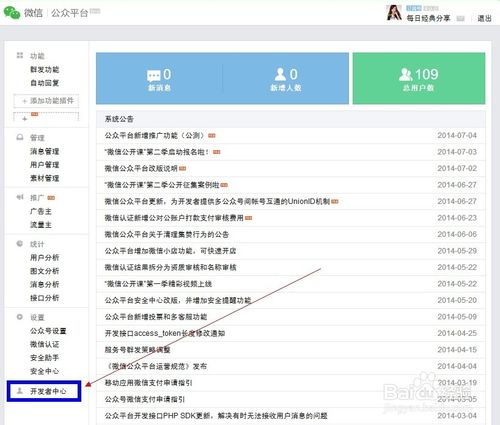Click the 管理 section bell icon
The height and width of the screenshot is (425, 500).
coord(20,137)
